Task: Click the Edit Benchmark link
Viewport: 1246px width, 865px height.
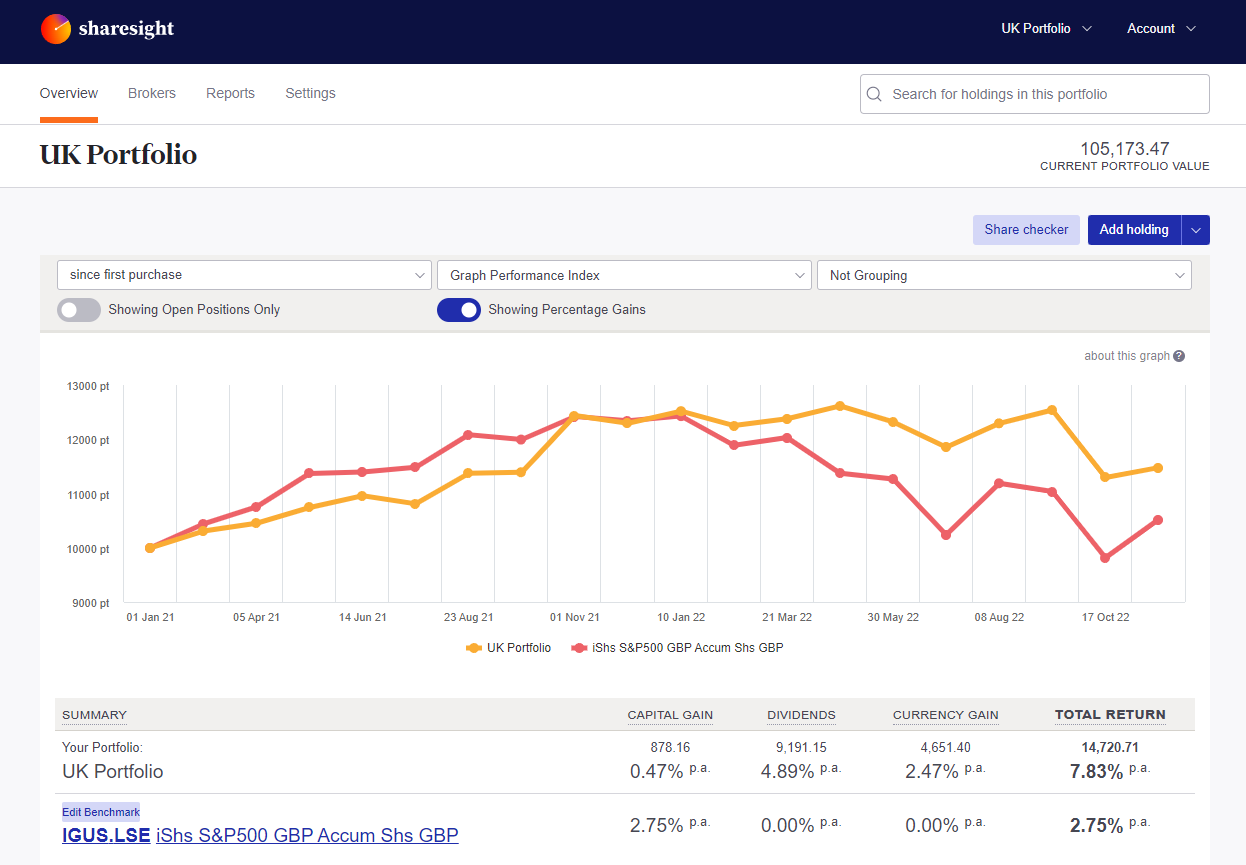Action: click(100, 812)
